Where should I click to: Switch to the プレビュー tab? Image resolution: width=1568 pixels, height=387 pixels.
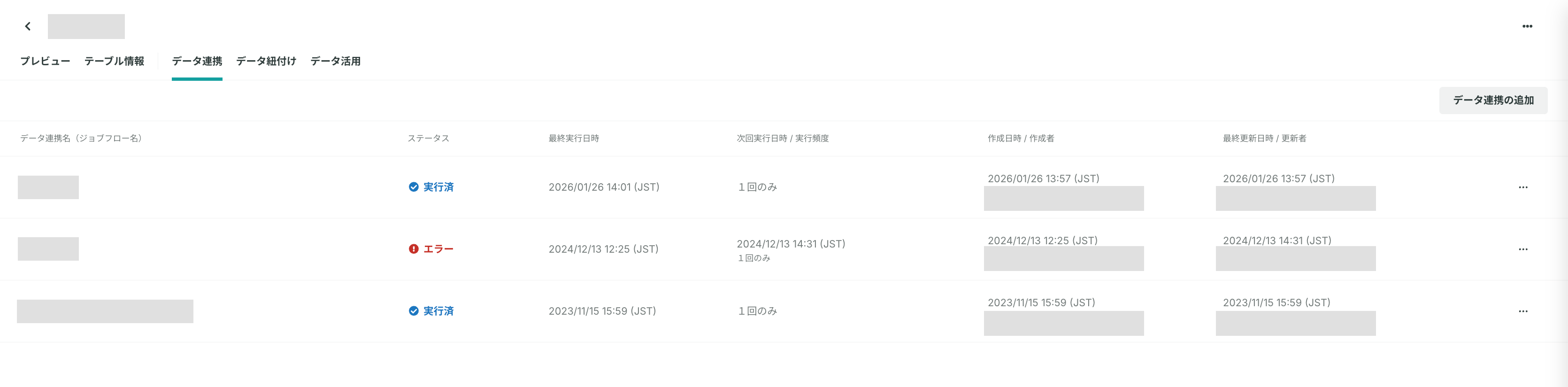(x=45, y=61)
